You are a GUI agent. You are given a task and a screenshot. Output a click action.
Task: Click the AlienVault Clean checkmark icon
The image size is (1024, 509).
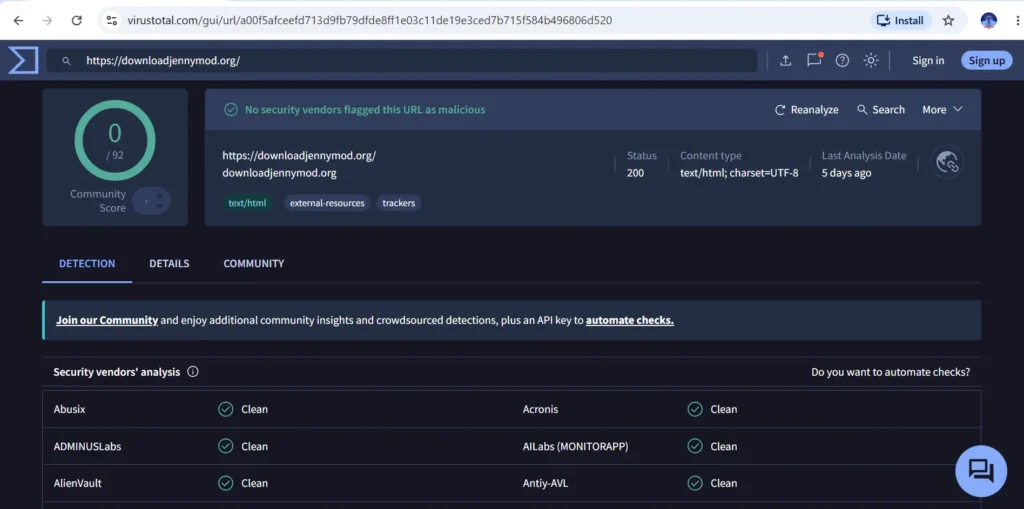pos(225,483)
